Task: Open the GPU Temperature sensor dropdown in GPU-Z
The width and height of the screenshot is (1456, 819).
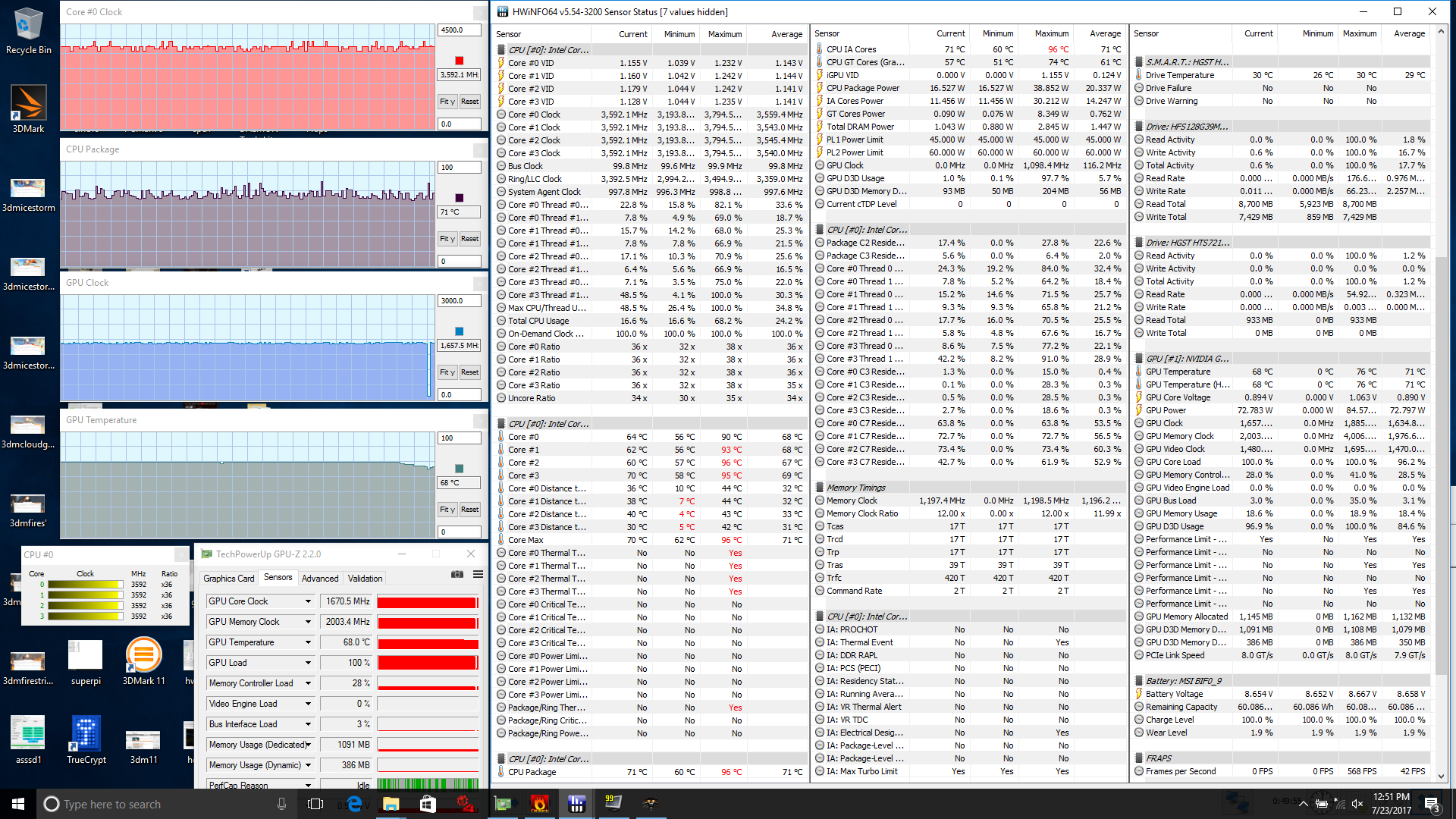Action: click(308, 642)
